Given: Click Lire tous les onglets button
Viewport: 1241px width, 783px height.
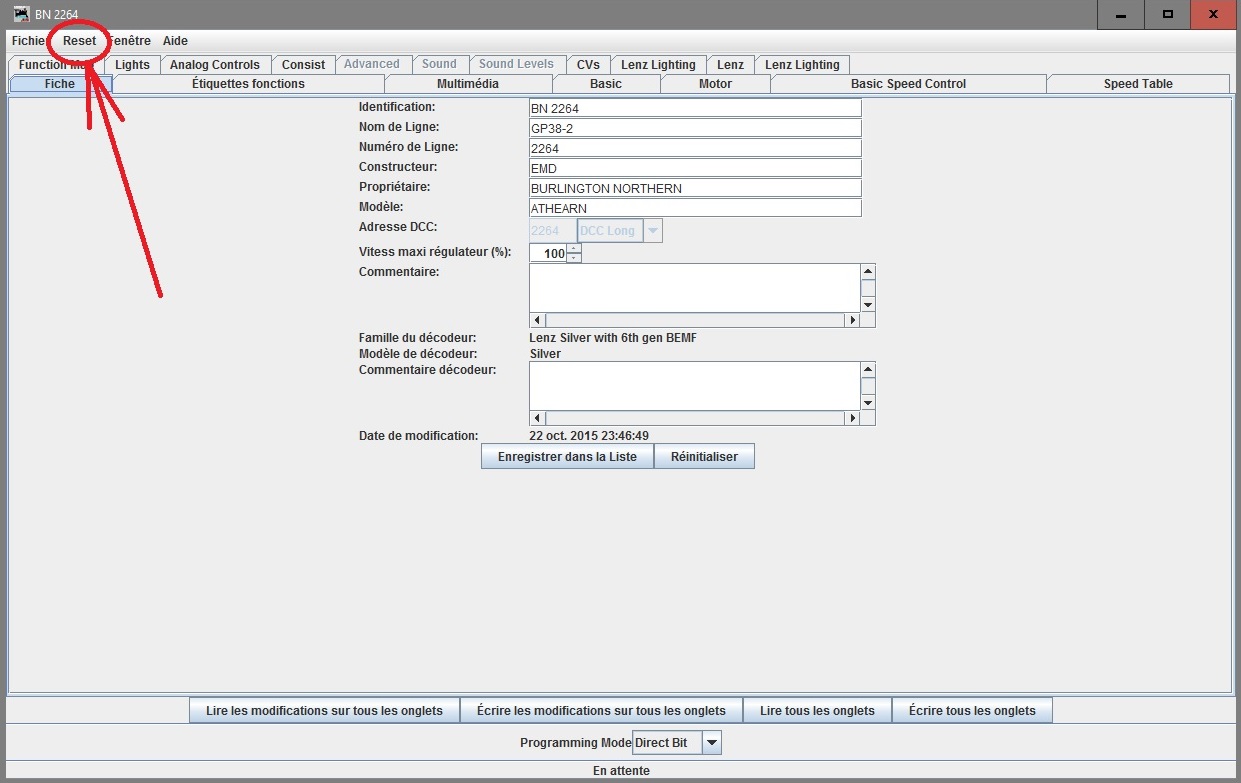Looking at the screenshot, I should (817, 711).
